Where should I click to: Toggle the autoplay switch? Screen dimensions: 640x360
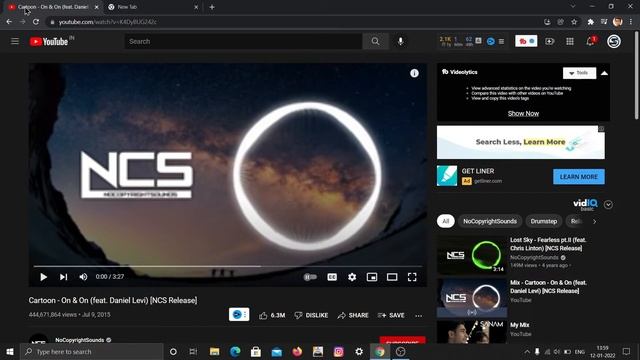310,277
